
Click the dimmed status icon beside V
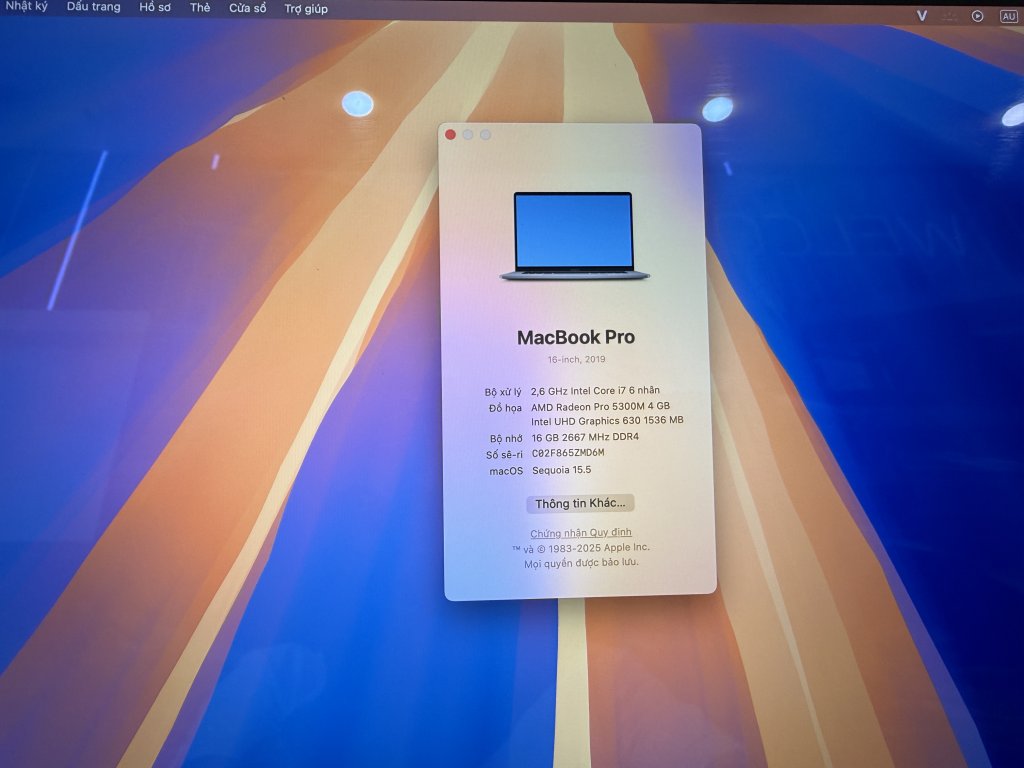coord(949,16)
